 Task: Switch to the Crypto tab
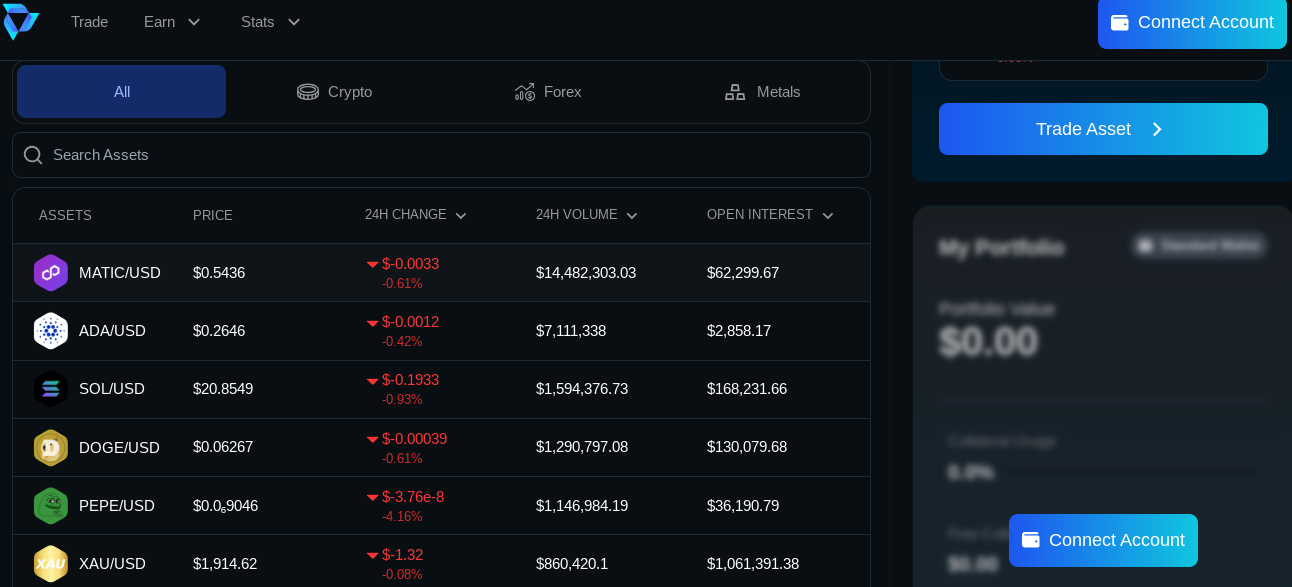tap(334, 92)
